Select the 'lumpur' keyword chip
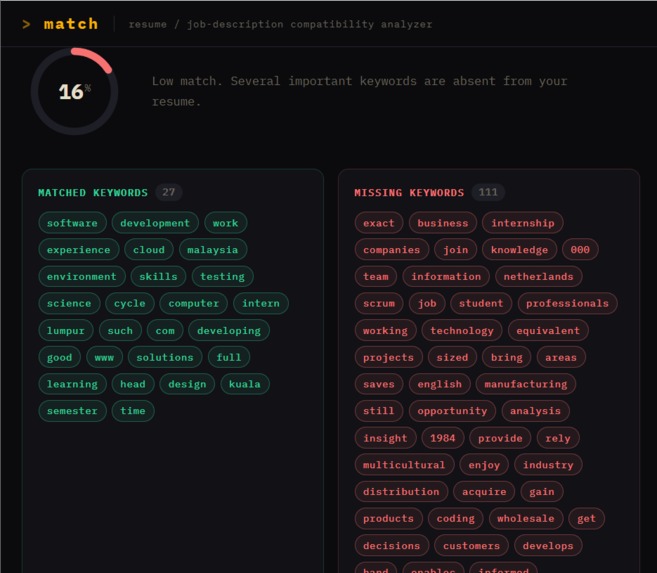657x573 pixels. tap(66, 330)
